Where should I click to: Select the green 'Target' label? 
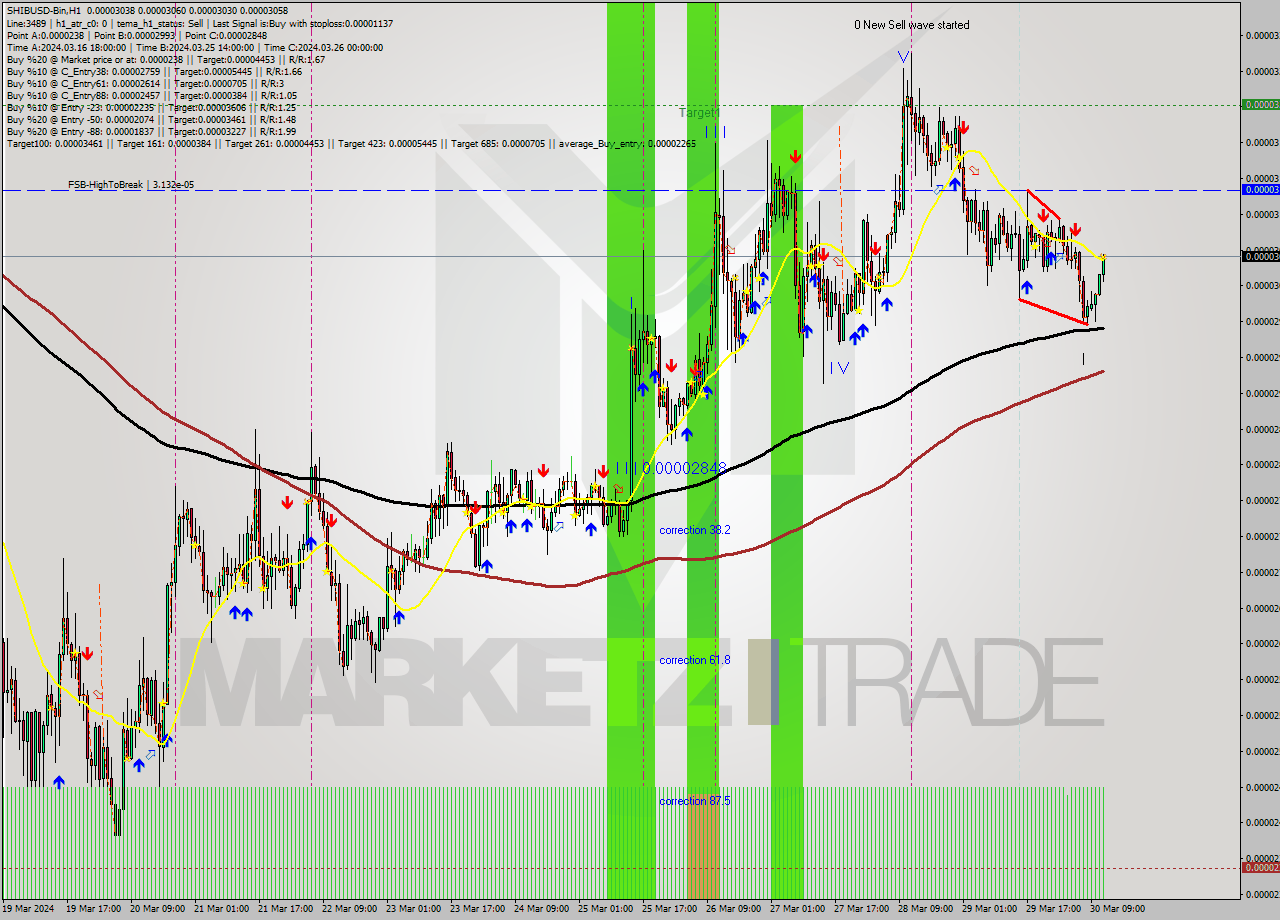coord(698,113)
